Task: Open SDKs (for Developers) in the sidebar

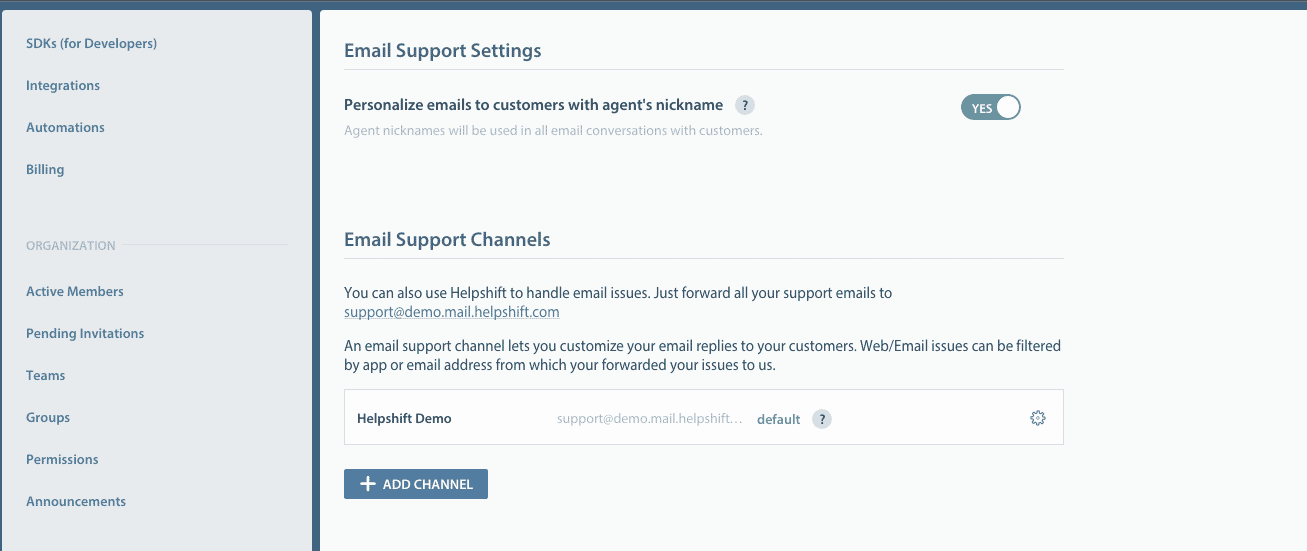Action: pos(91,43)
